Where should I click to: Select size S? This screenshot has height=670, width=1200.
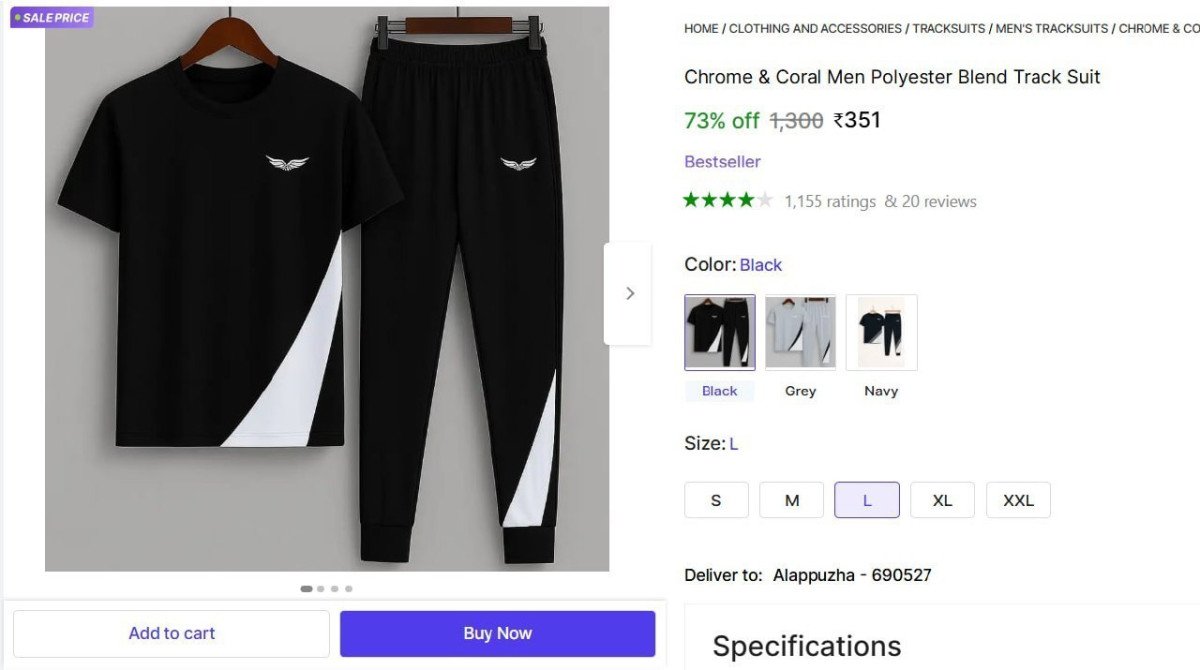click(x=716, y=499)
